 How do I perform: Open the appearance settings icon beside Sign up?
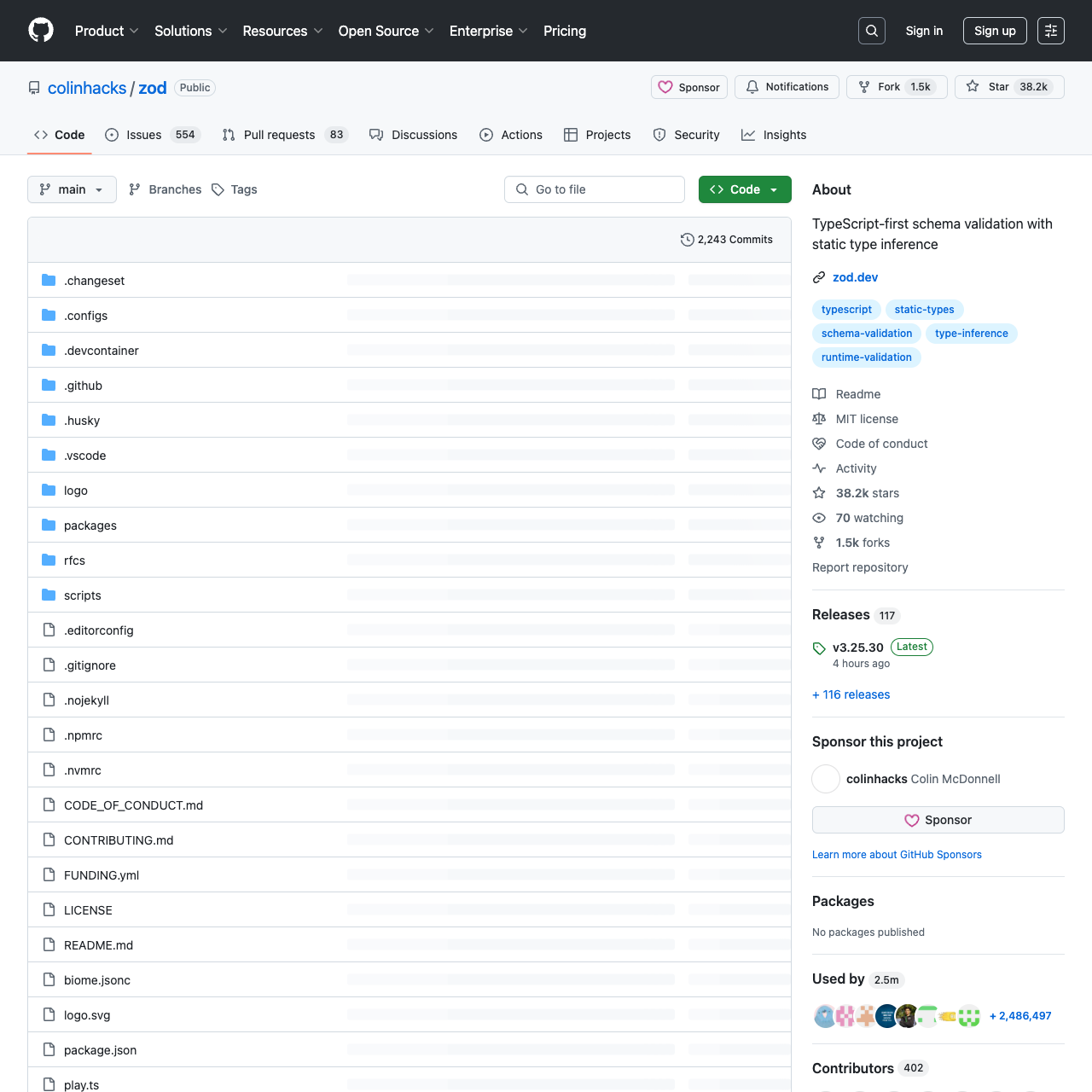(x=1051, y=31)
